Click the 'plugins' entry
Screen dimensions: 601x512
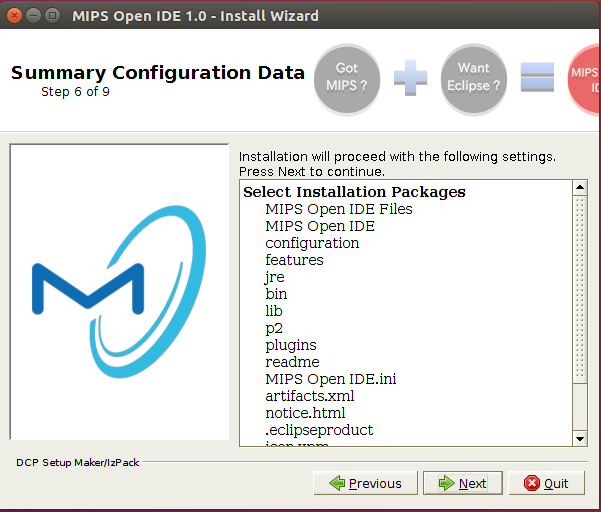[x=291, y=345]
